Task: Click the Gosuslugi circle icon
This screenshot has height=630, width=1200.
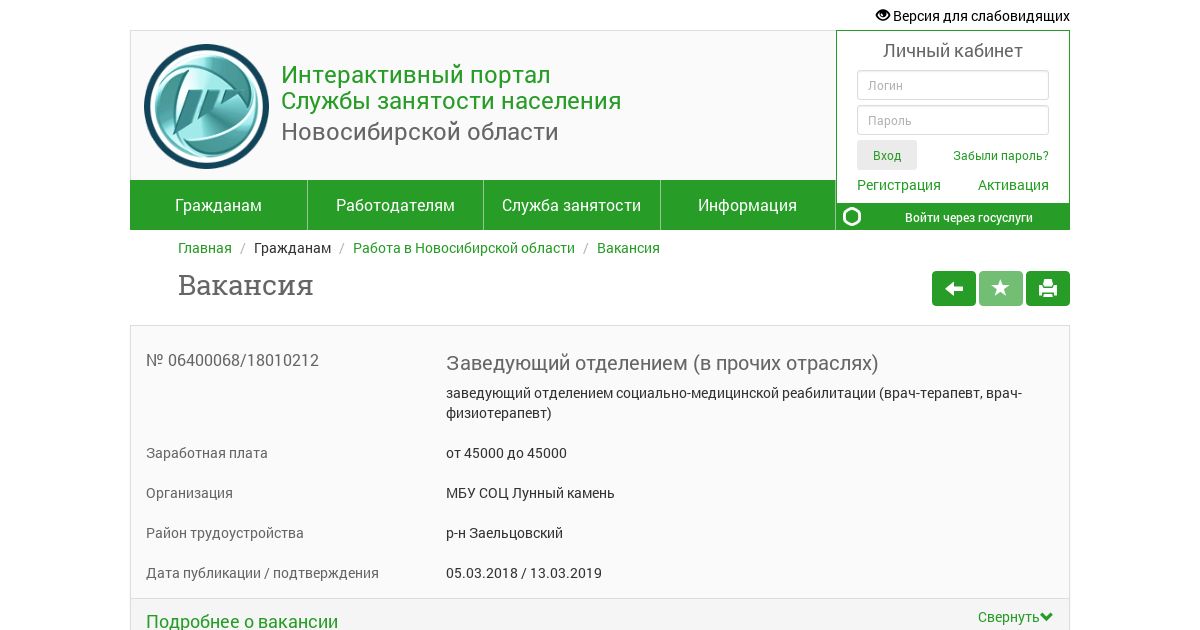Action: point(852,217)
